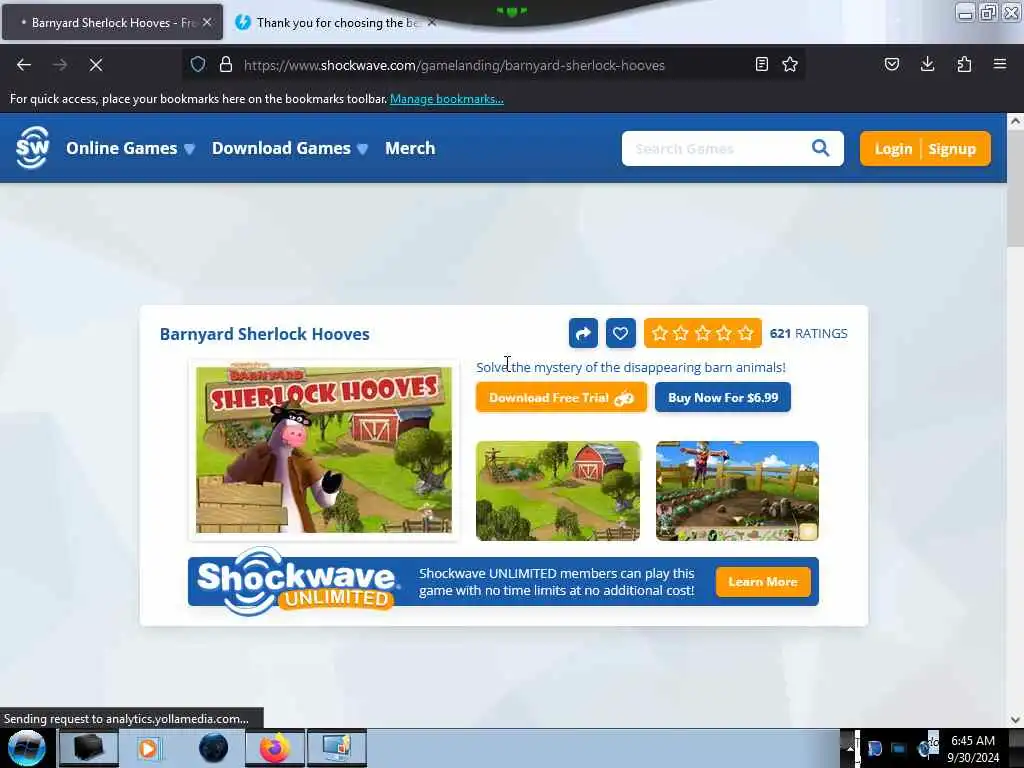Open main Sherlock Hooves cover image
Image resolution: width=1024 pixels, height=768 pixels.
tap(324, 450)
